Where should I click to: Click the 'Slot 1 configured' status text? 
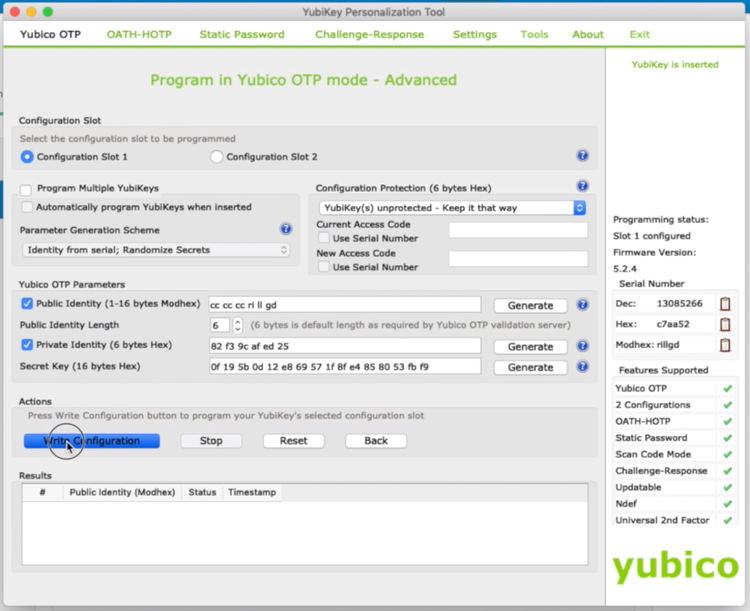[x=651, y=236]
